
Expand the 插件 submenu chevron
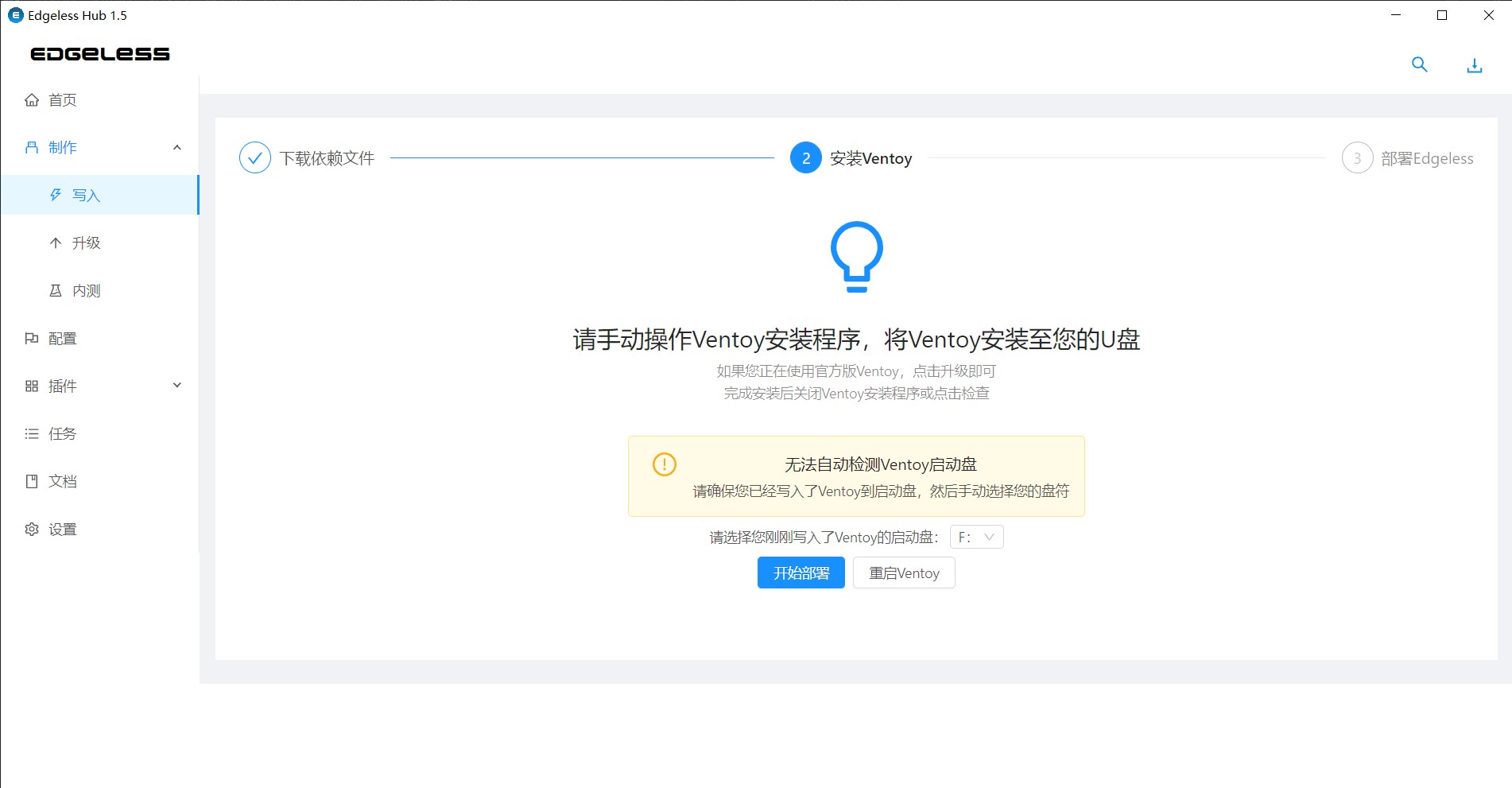pyautogui.click(x=177, y=386)
